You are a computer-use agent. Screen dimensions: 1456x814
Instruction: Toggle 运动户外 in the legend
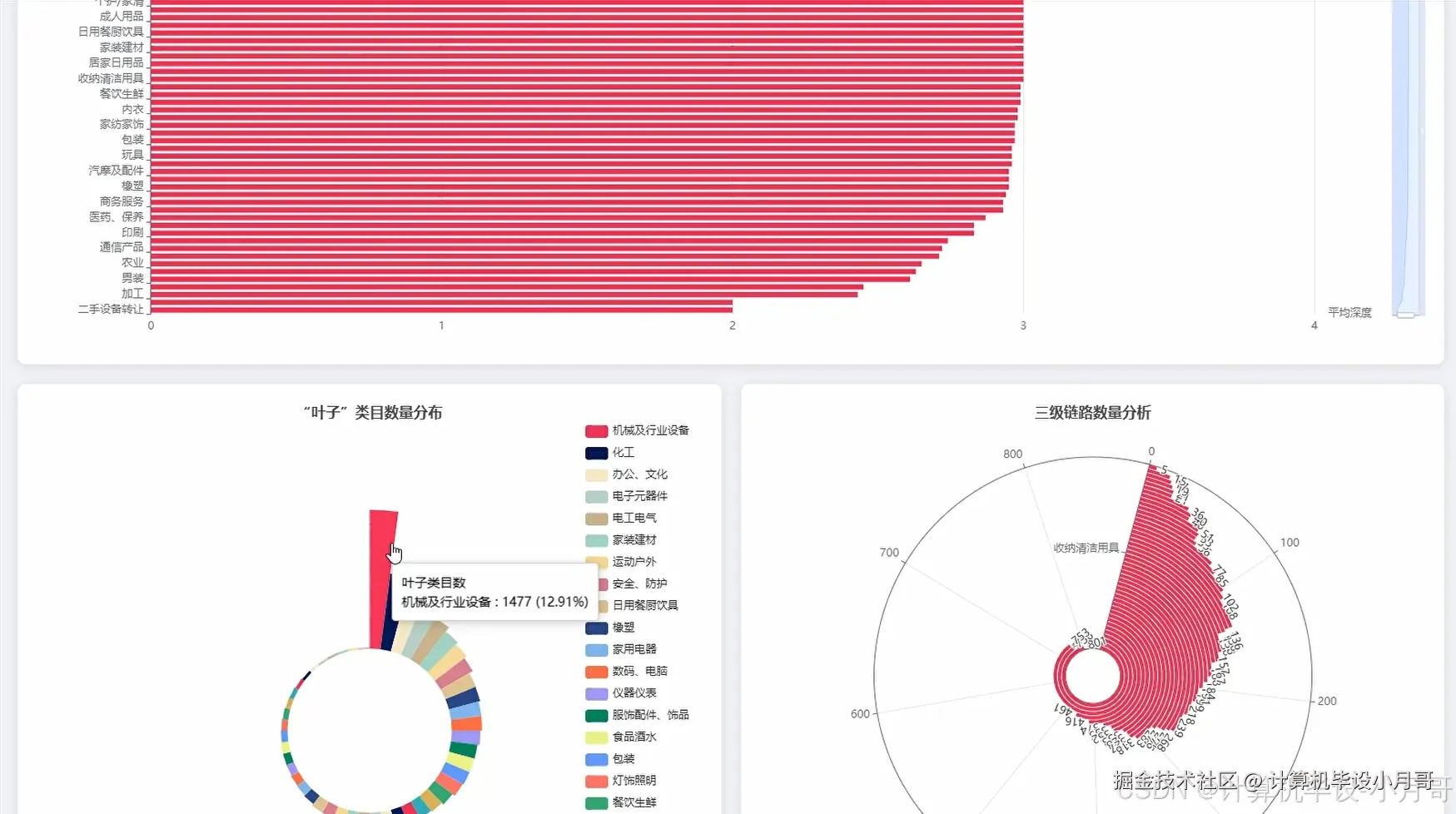621,562
